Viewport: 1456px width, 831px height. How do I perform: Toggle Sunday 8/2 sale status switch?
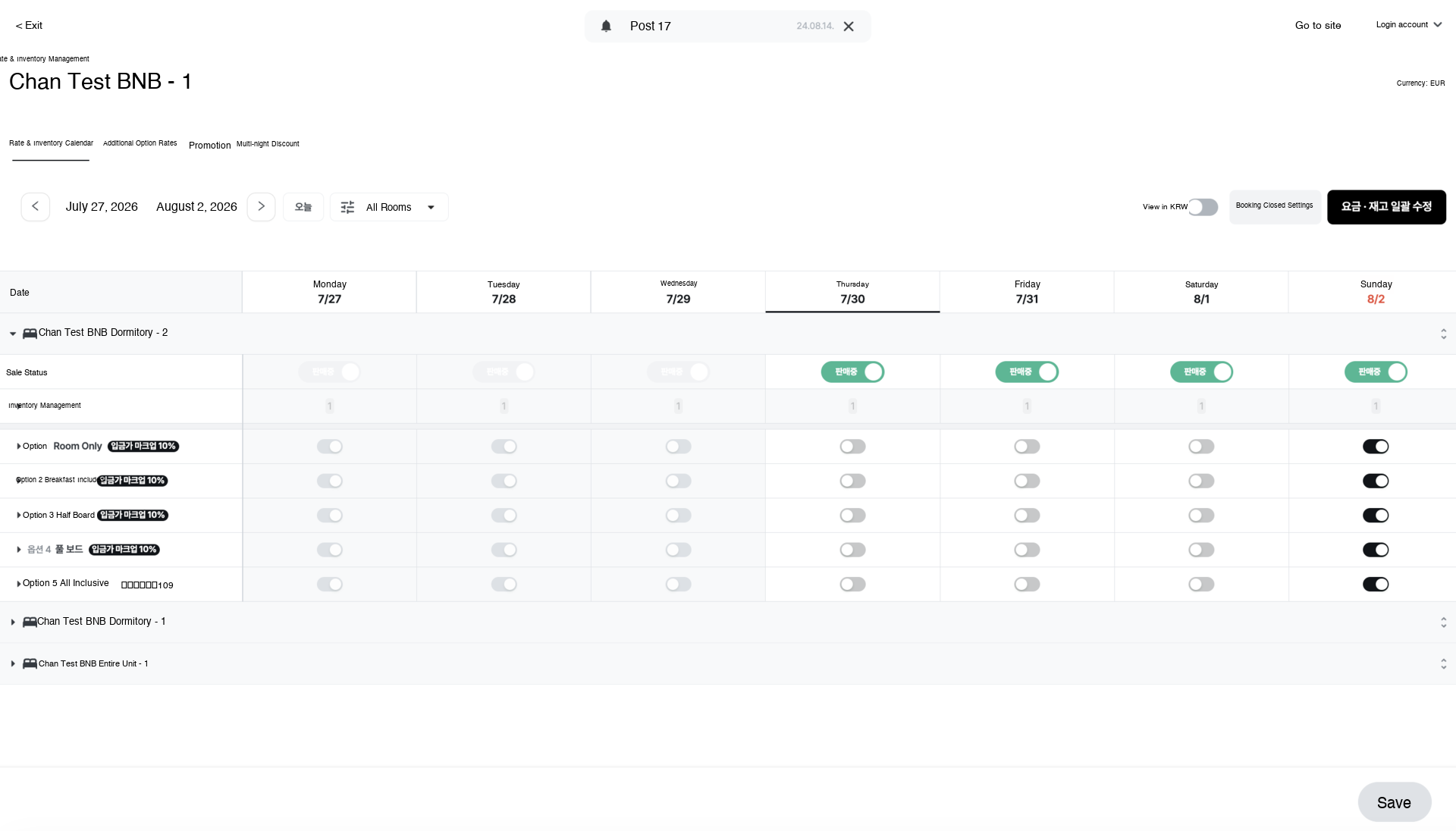click(1376, 372)
